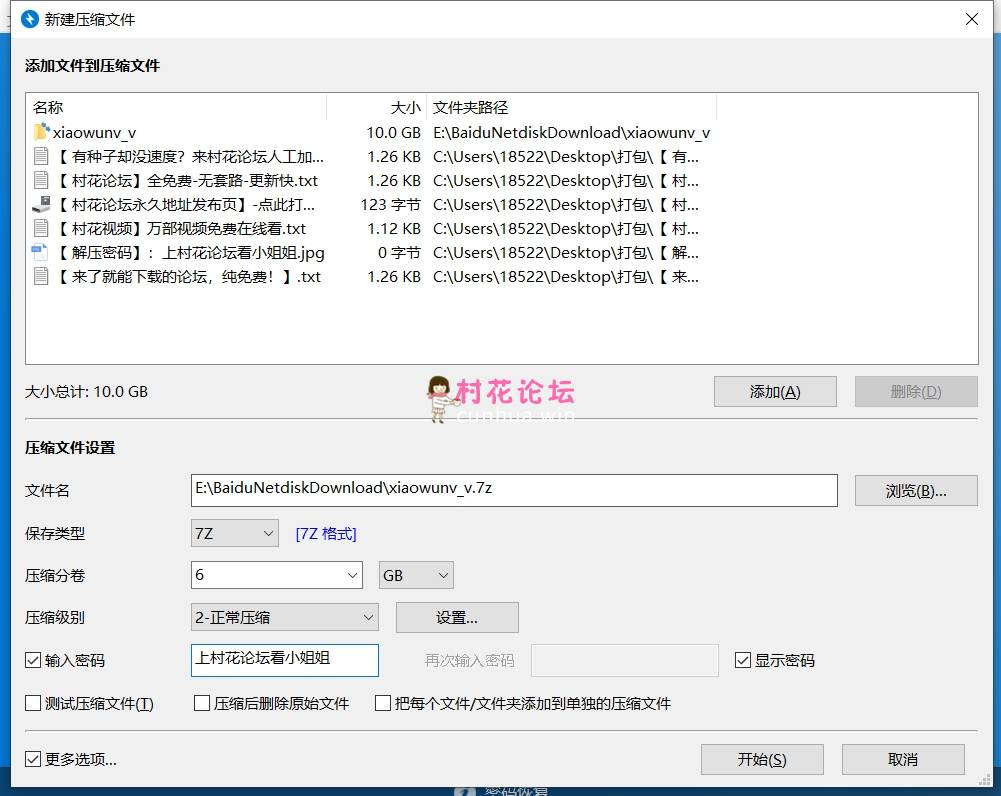
Task: Click the 再次输入密码 input field
Action: (624, 660)
